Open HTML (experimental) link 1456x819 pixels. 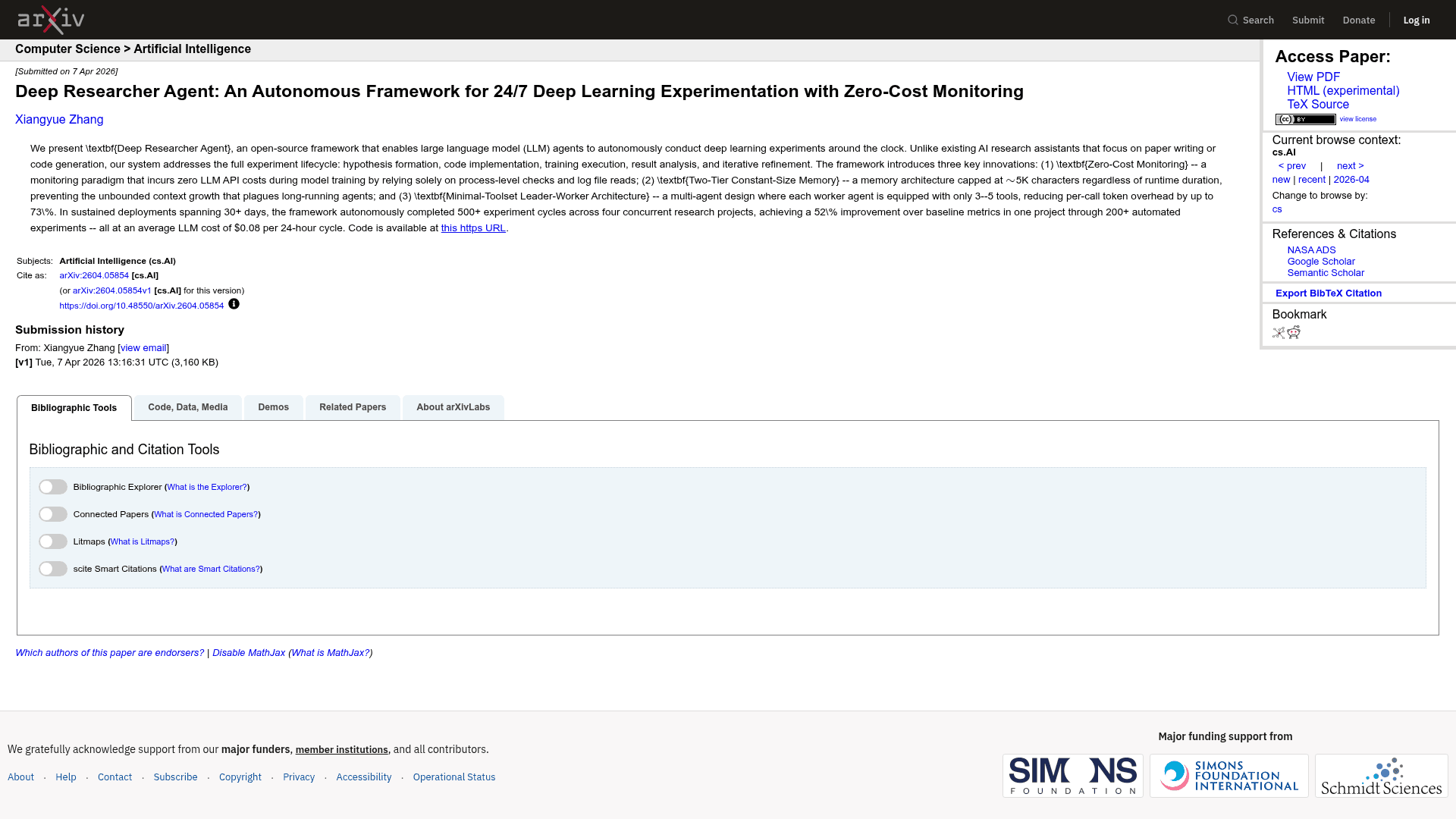1343,91
